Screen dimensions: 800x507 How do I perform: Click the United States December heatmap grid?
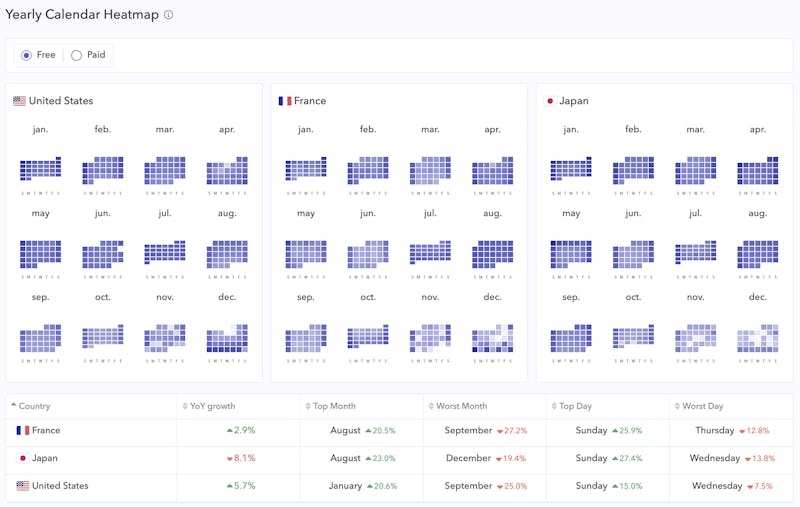[x=227, y=338]
